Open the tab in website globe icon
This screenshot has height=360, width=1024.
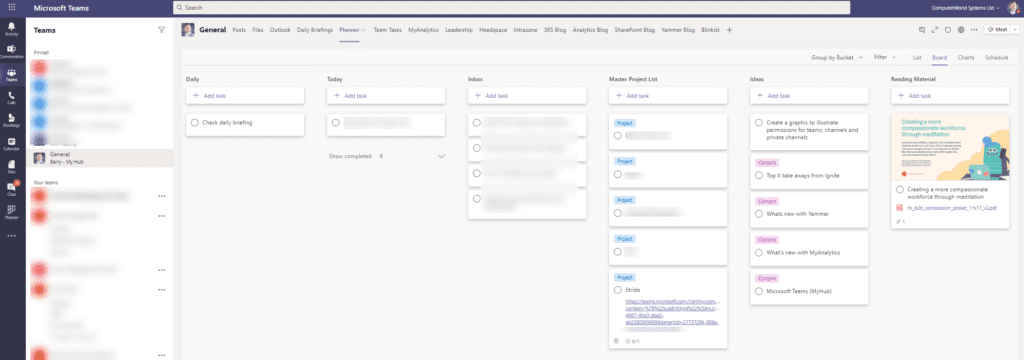[961, 29]
